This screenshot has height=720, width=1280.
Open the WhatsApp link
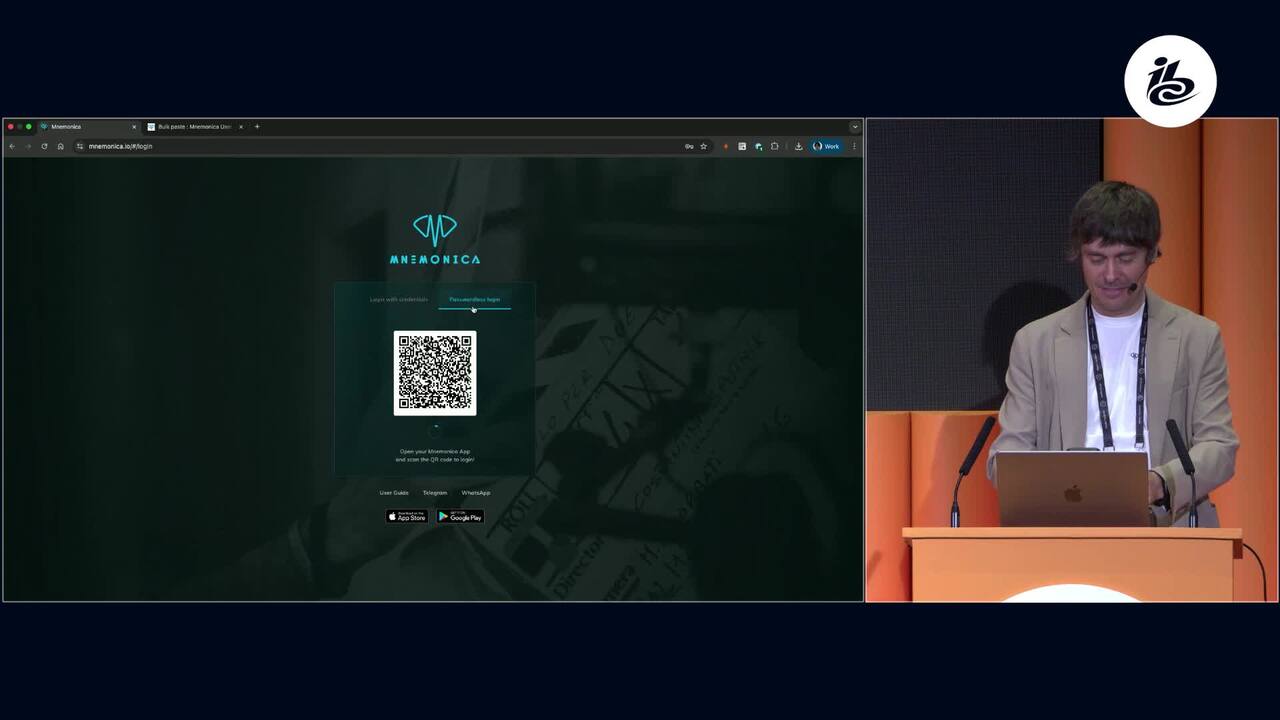[476, 493]
